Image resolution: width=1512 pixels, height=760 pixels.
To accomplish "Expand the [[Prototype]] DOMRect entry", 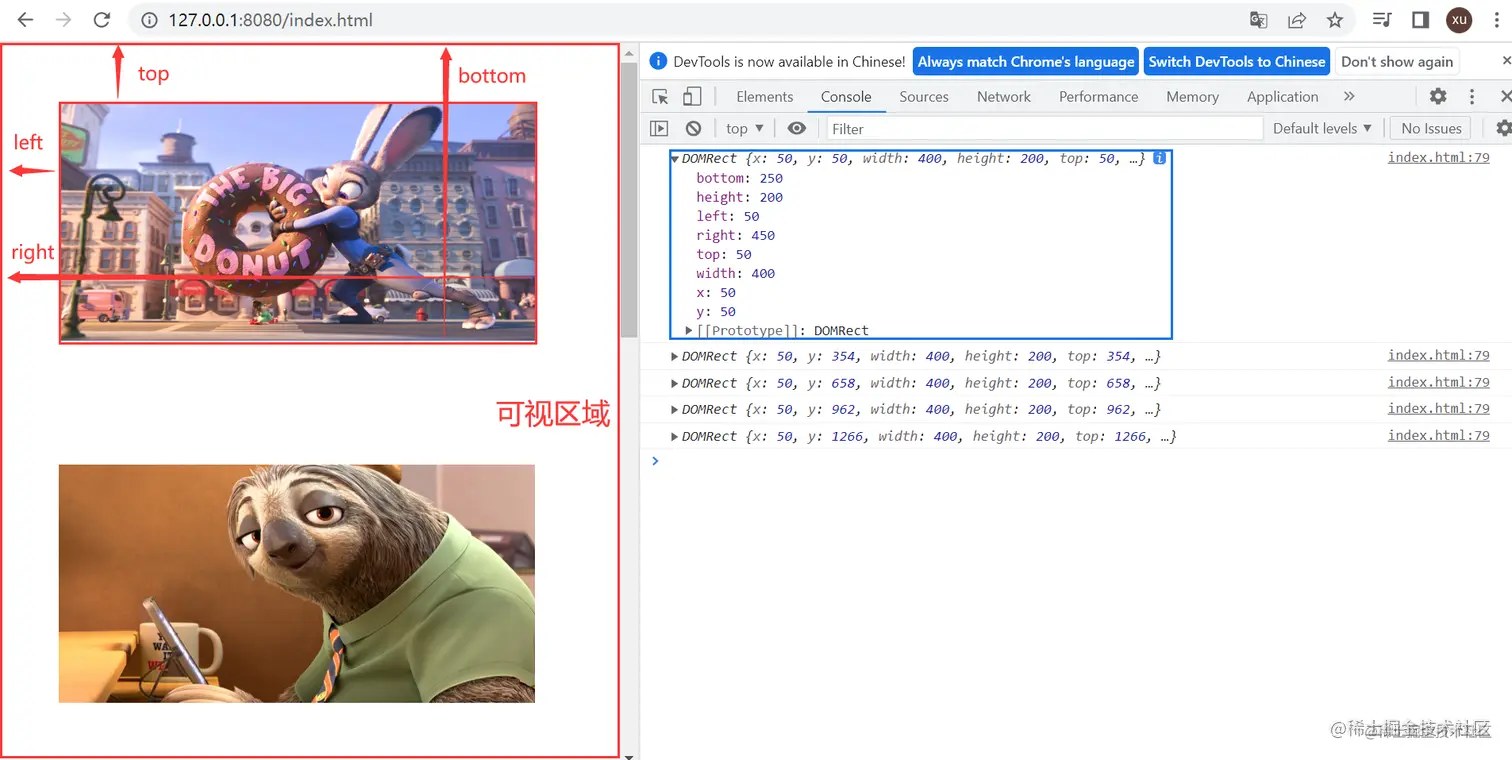I will click(x=689, y=330).
